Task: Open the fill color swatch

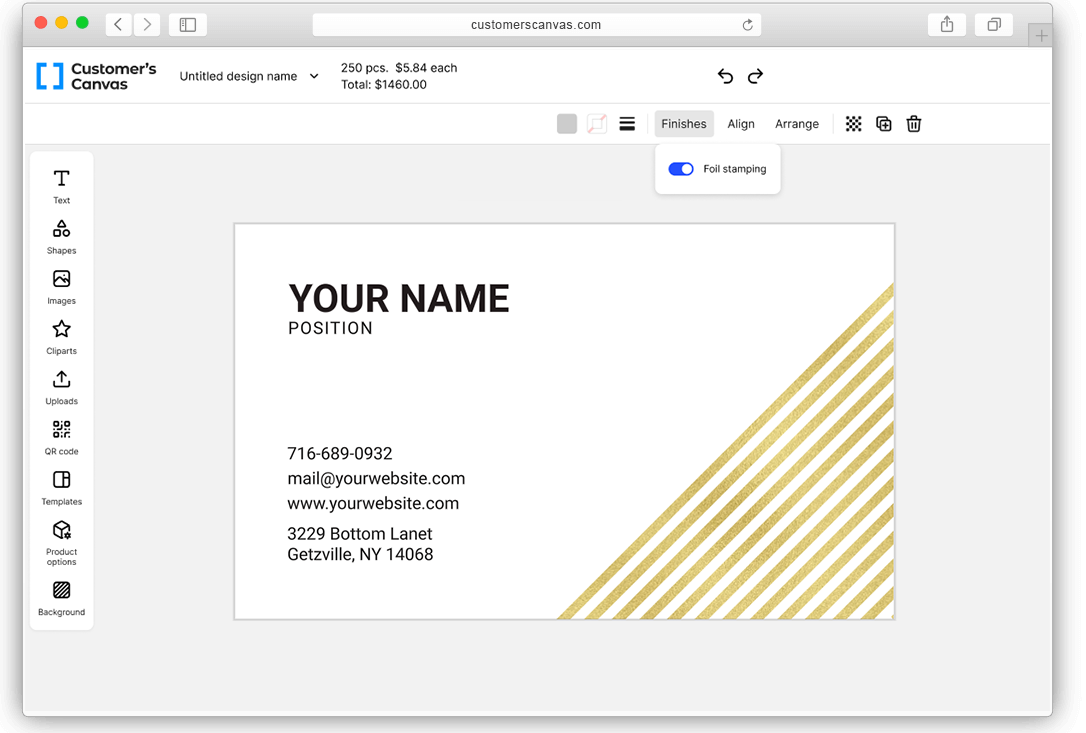Action: [x=567, y=123]
